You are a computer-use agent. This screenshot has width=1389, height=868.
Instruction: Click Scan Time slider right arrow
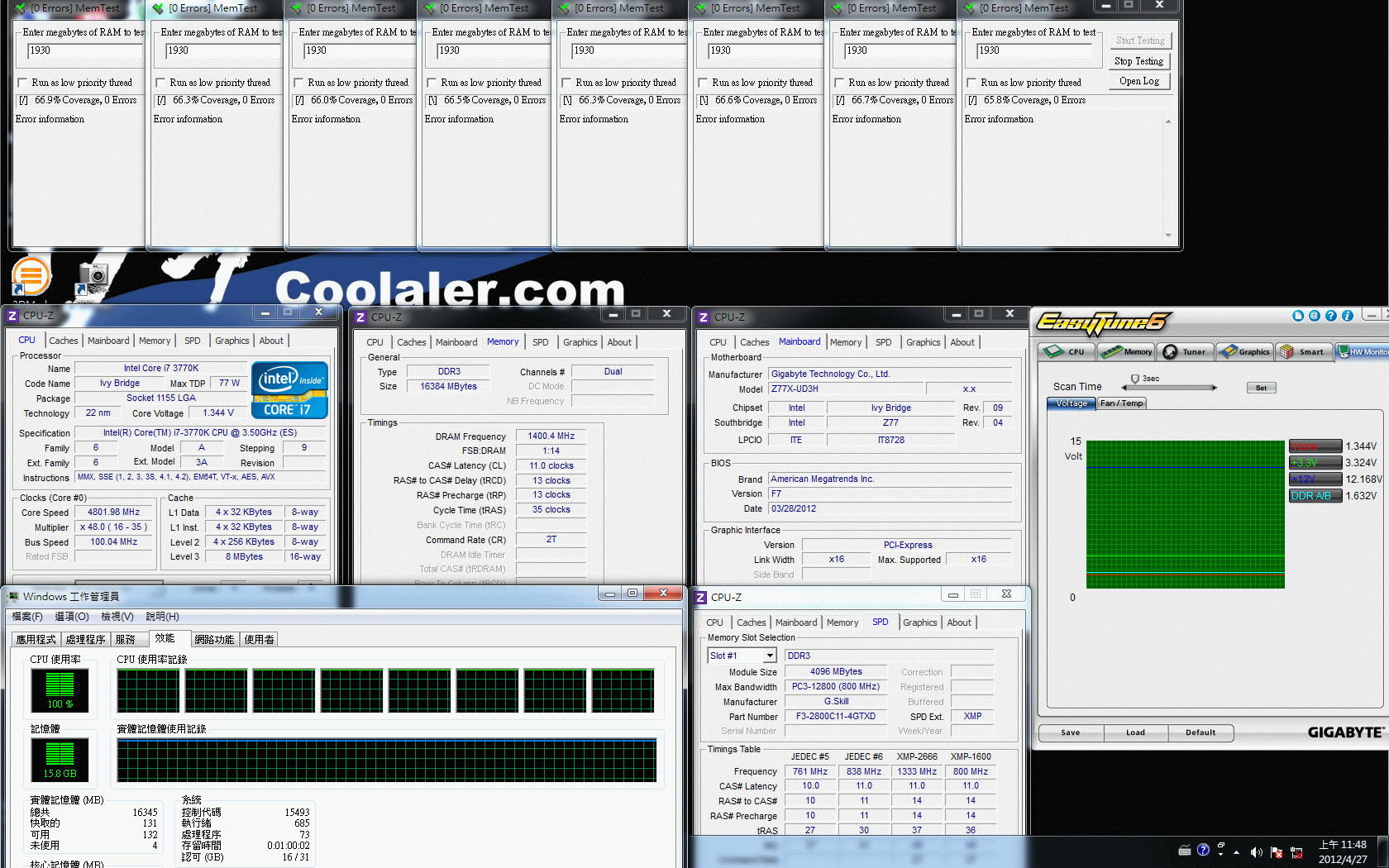[x=1215, y=387]
